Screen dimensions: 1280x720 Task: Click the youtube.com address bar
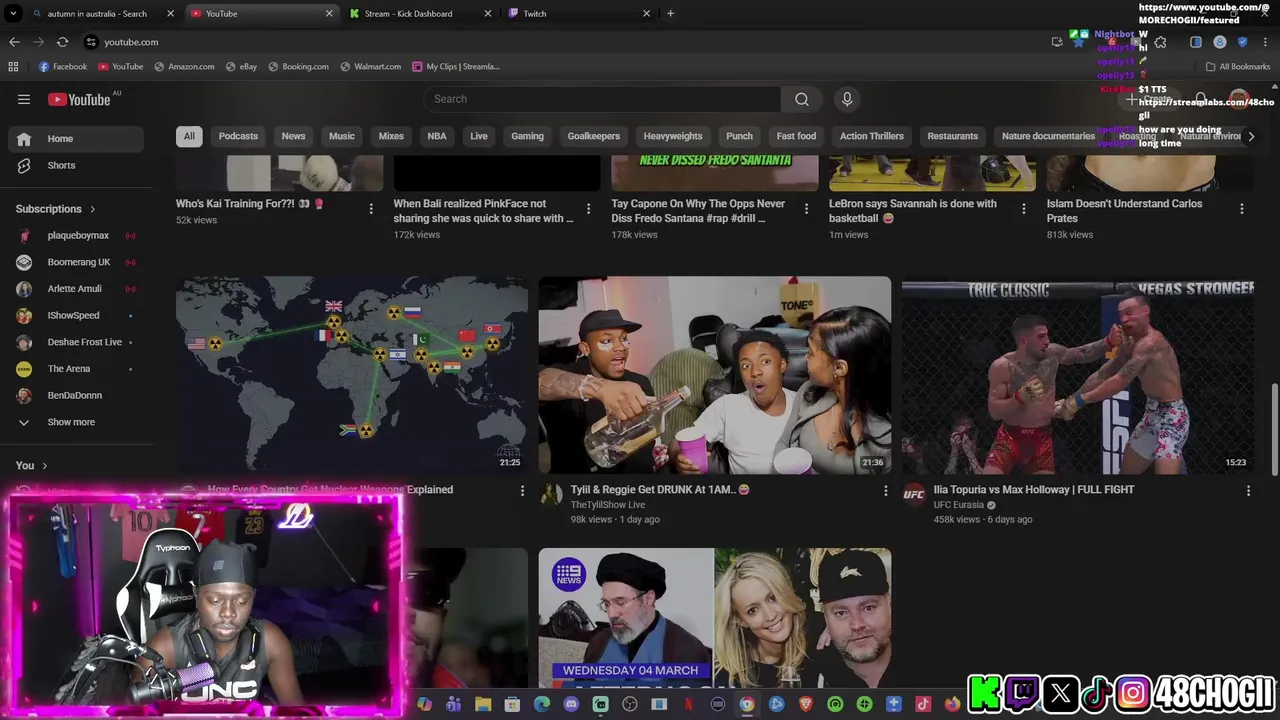(x=560, y=42)
